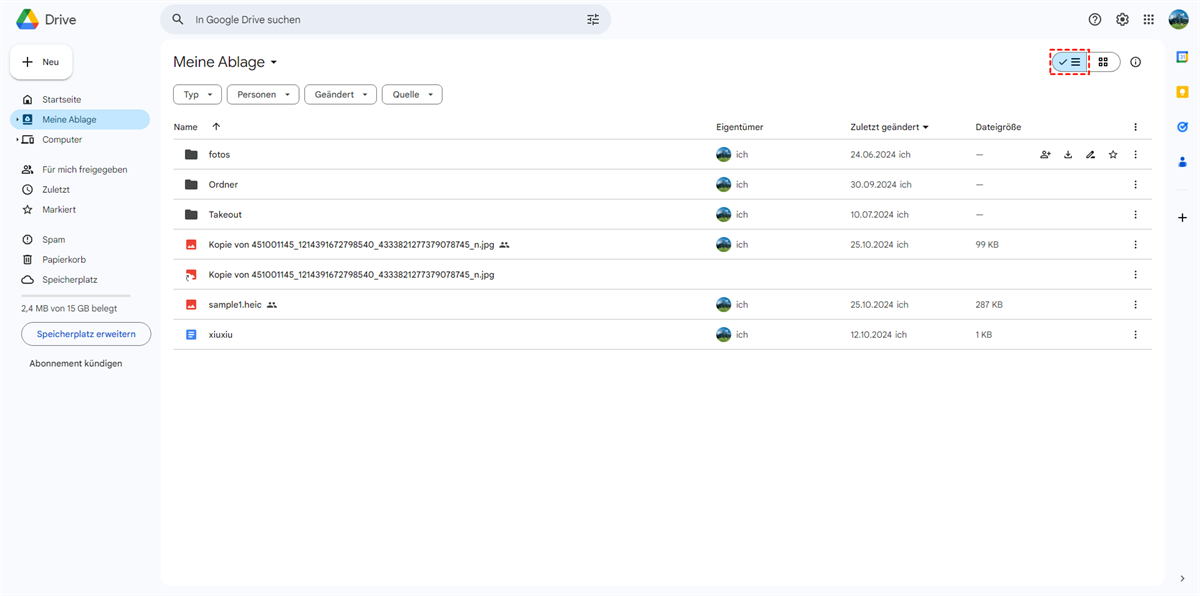Click the rename pencil icon for fotos
The width and height of the screenshot is (1200, 596).
(1090, 155)
